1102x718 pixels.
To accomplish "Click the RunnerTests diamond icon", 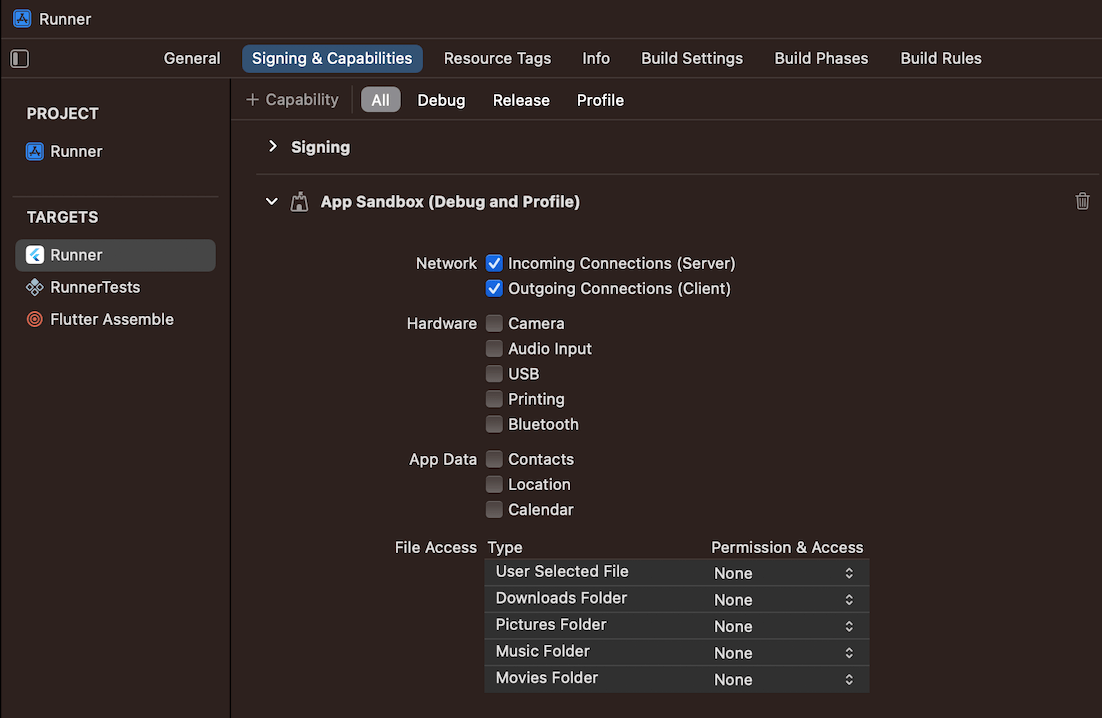I will coord(34,287).
